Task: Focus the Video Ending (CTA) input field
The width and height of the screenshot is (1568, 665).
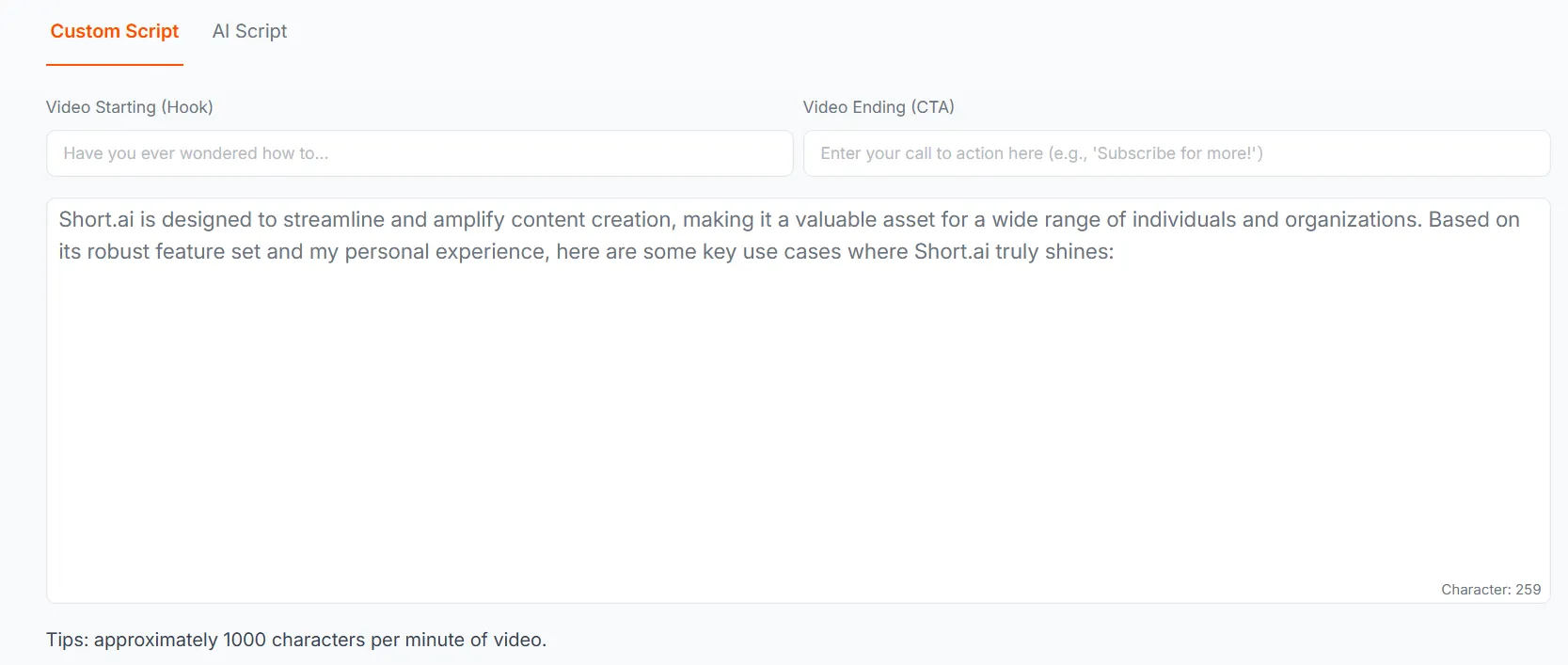Action: coord(1177,153)
